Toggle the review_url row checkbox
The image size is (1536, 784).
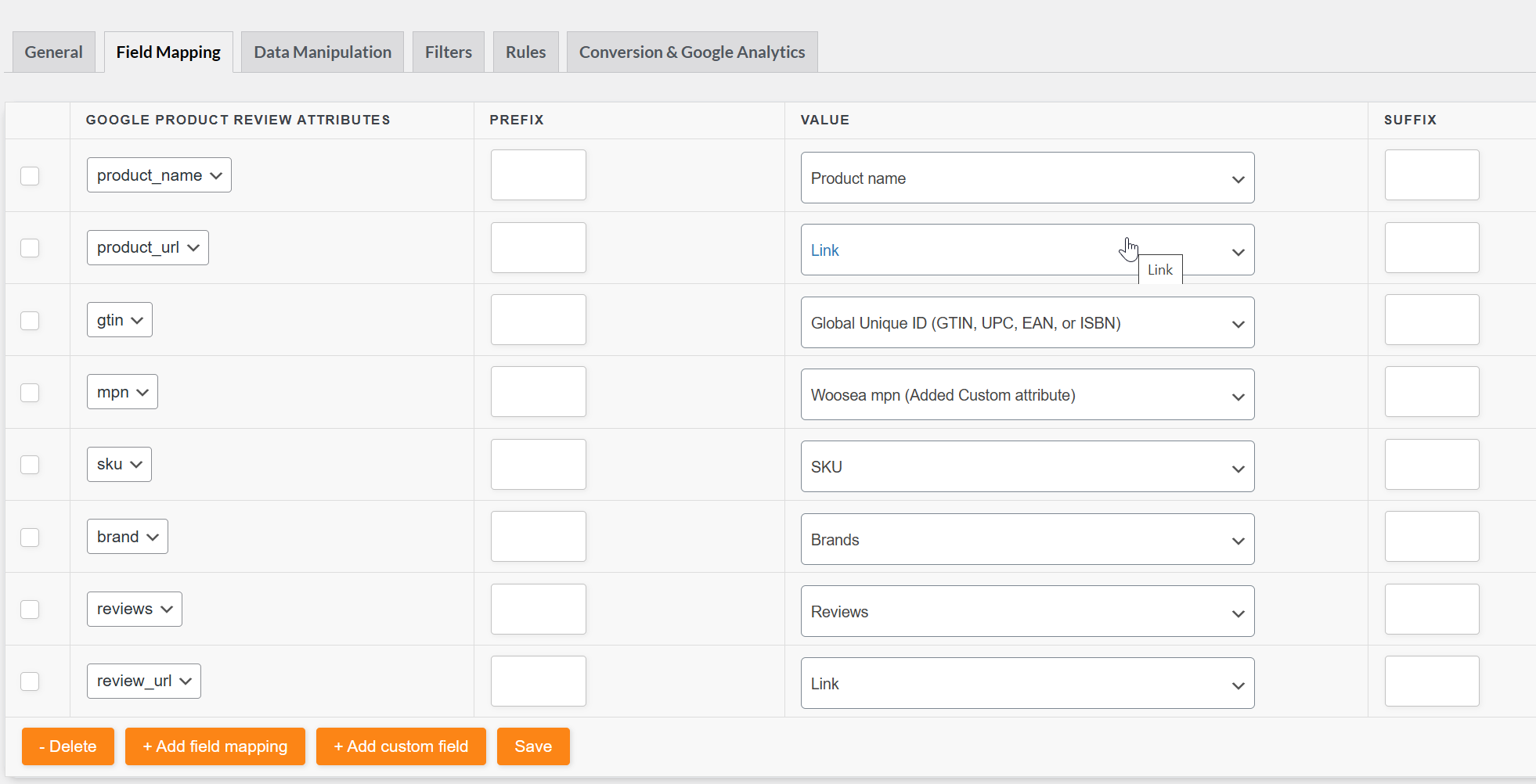click(30, 682)
